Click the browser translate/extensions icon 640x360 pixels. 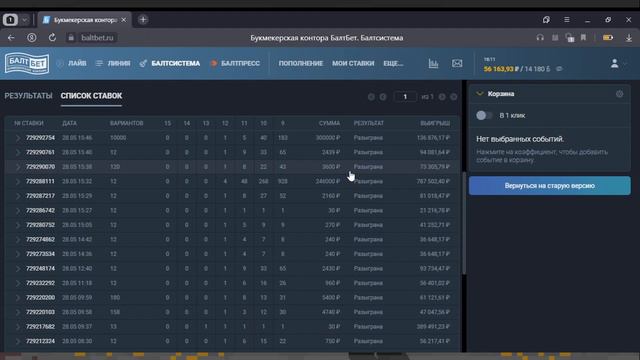(570, 38)
